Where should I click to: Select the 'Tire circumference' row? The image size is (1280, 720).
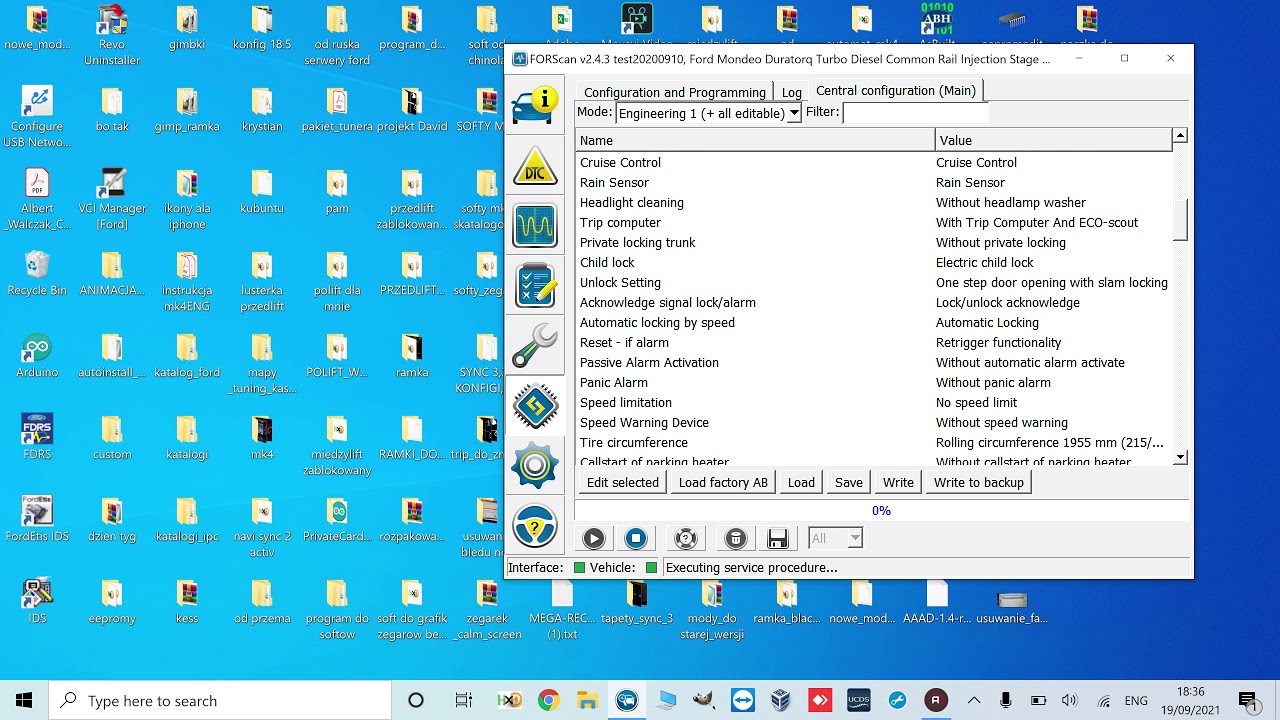pos(874,442)
